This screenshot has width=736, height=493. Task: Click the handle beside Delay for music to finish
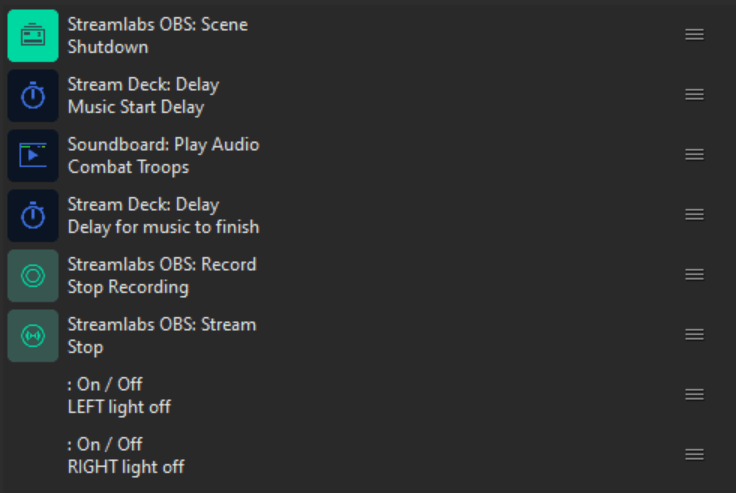tap(694, 215)
